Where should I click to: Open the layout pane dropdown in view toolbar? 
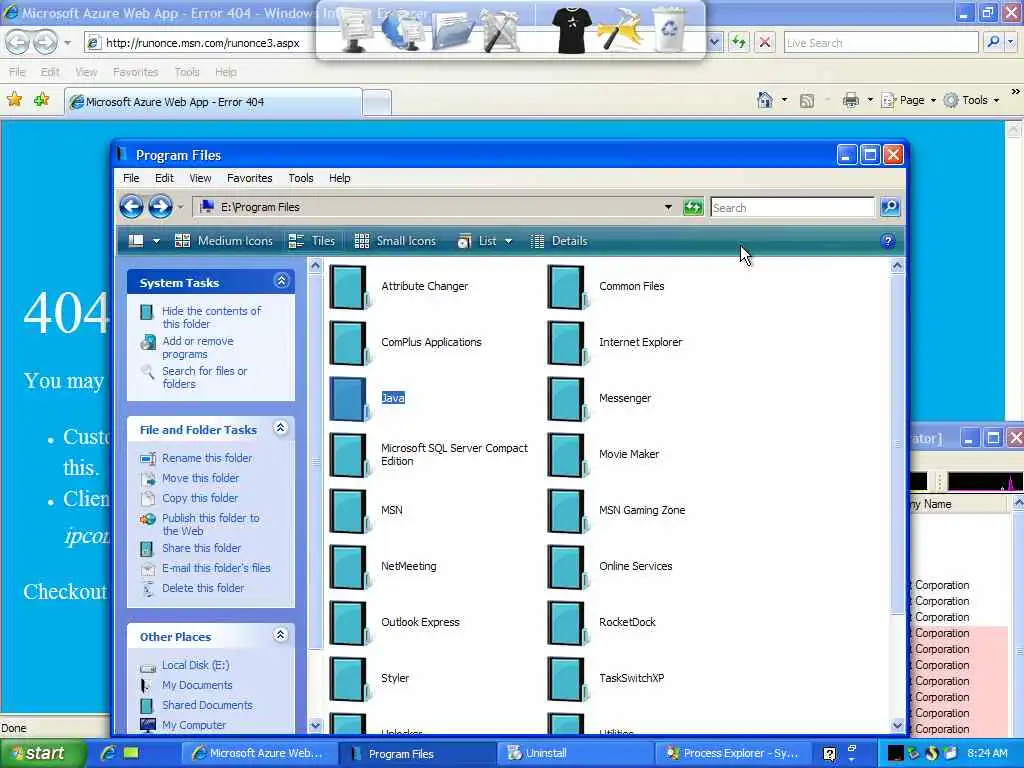point(156,242)
